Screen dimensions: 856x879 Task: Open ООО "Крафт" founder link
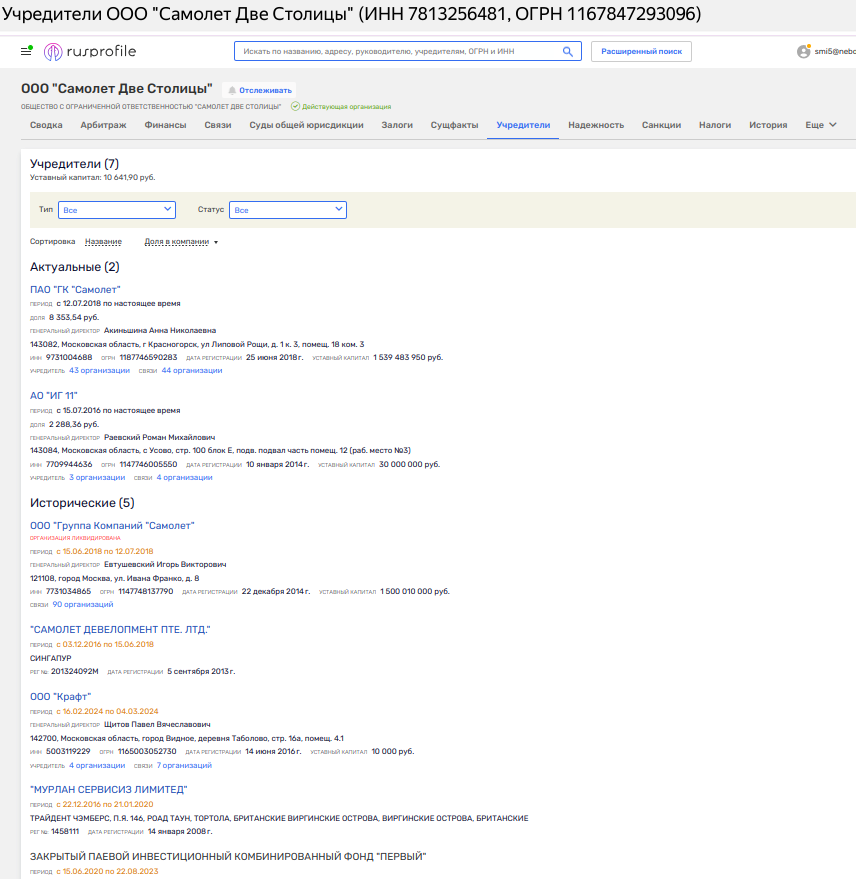[x=61, y=697]
